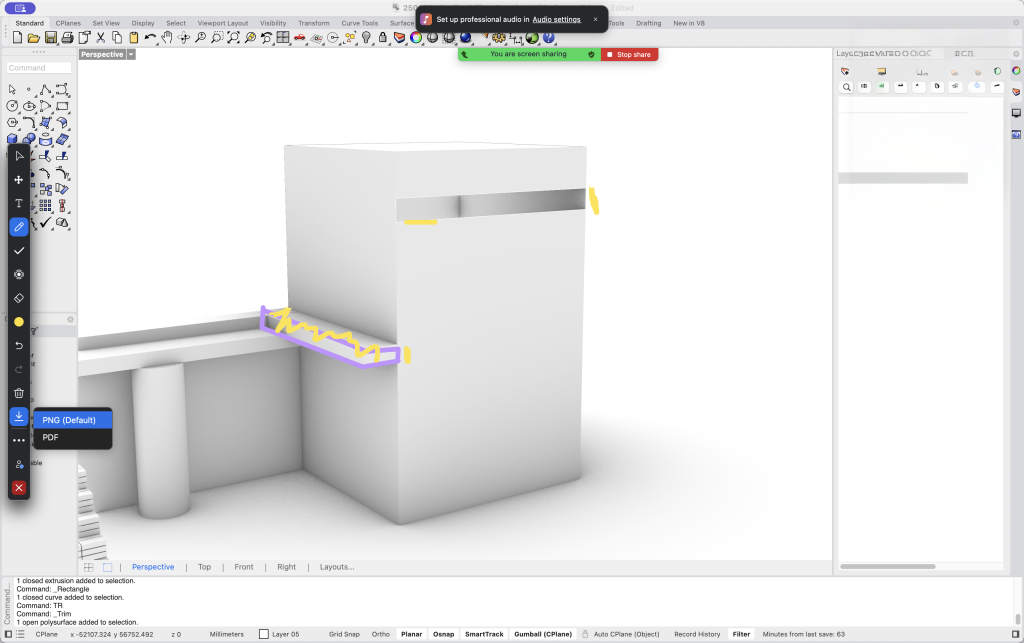Expand the more options ellipsis in annotation bar

pos(18,440)
